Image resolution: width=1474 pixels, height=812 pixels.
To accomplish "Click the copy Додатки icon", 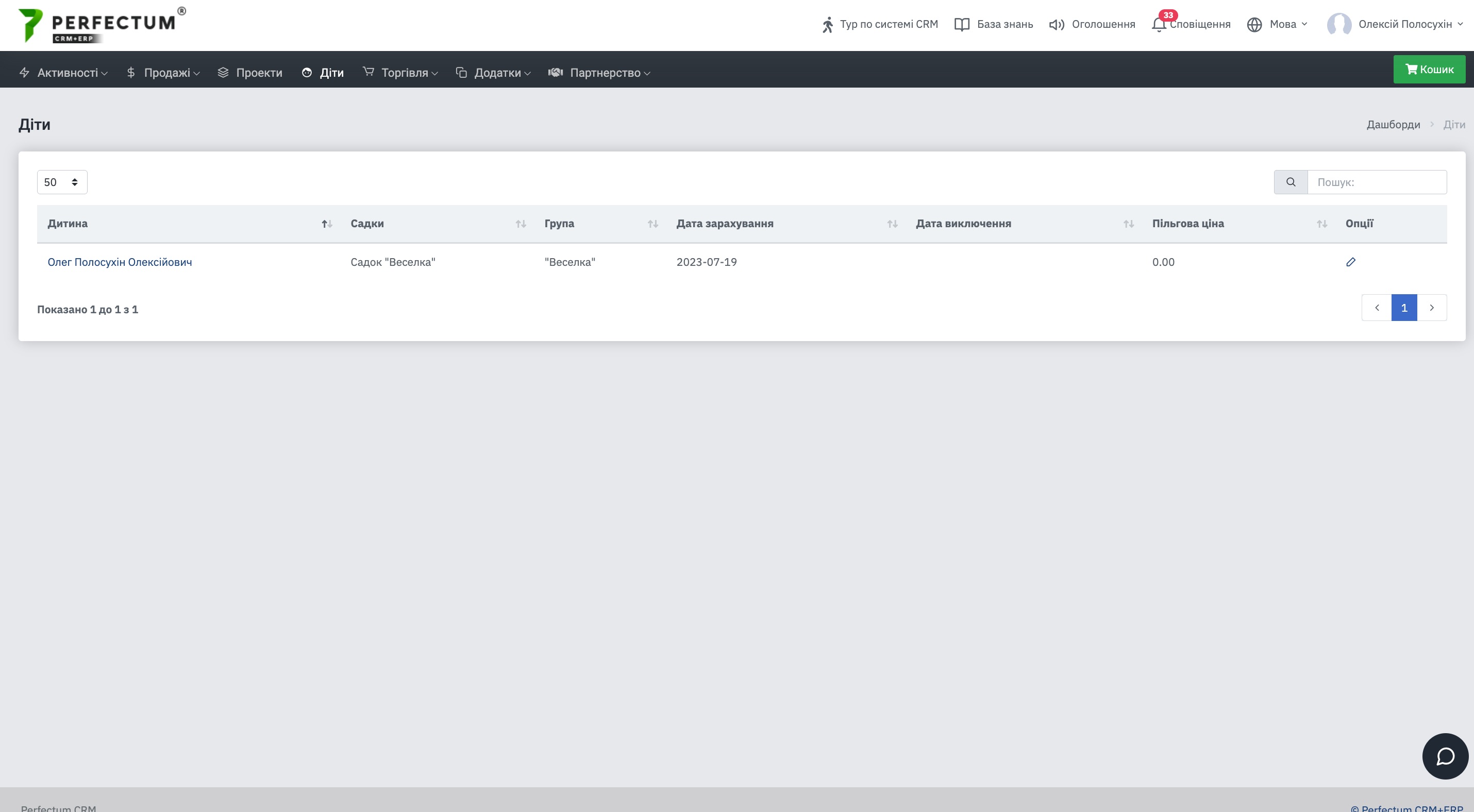I will [x=461, y=73].
